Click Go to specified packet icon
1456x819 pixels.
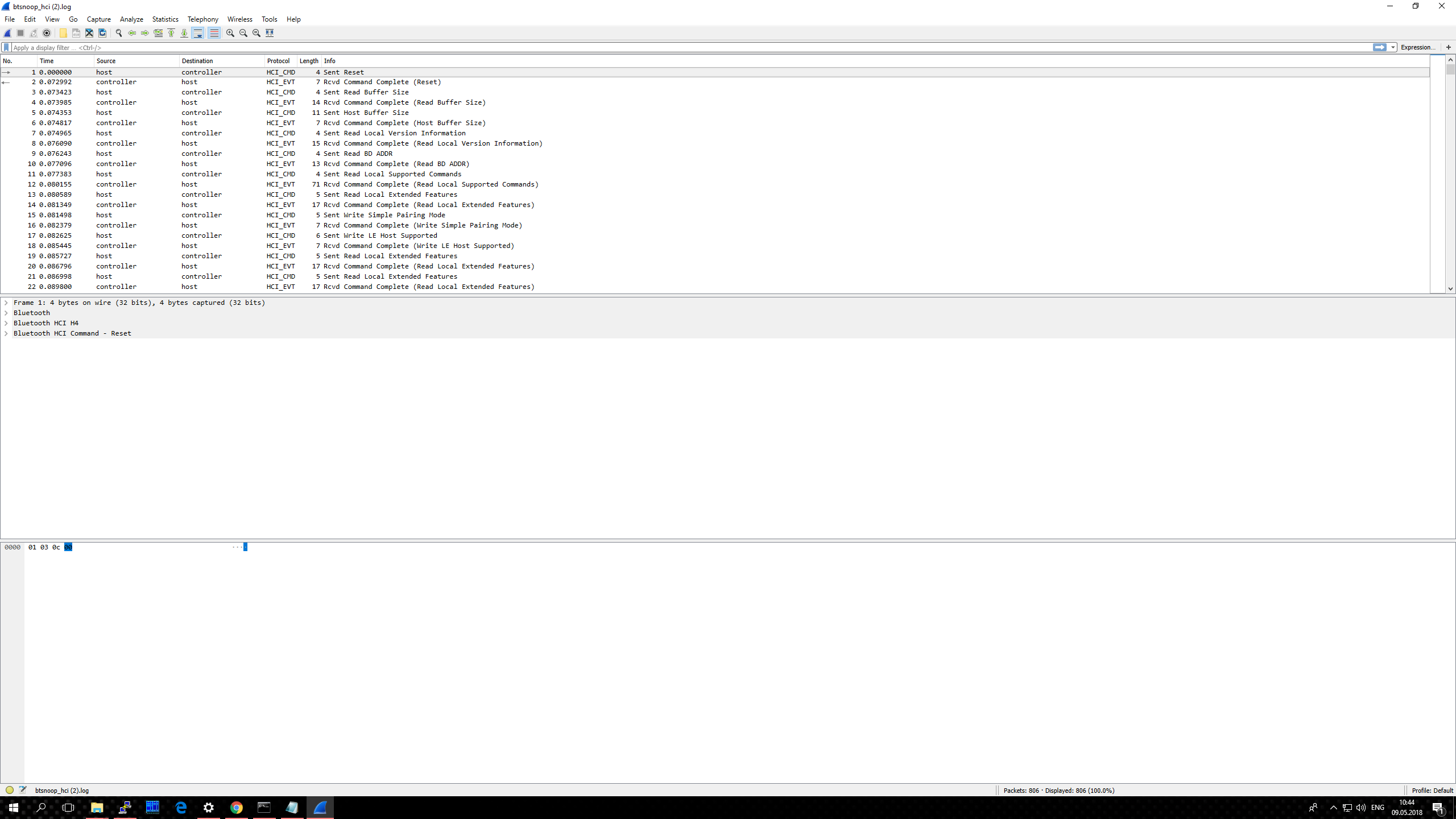158,33
